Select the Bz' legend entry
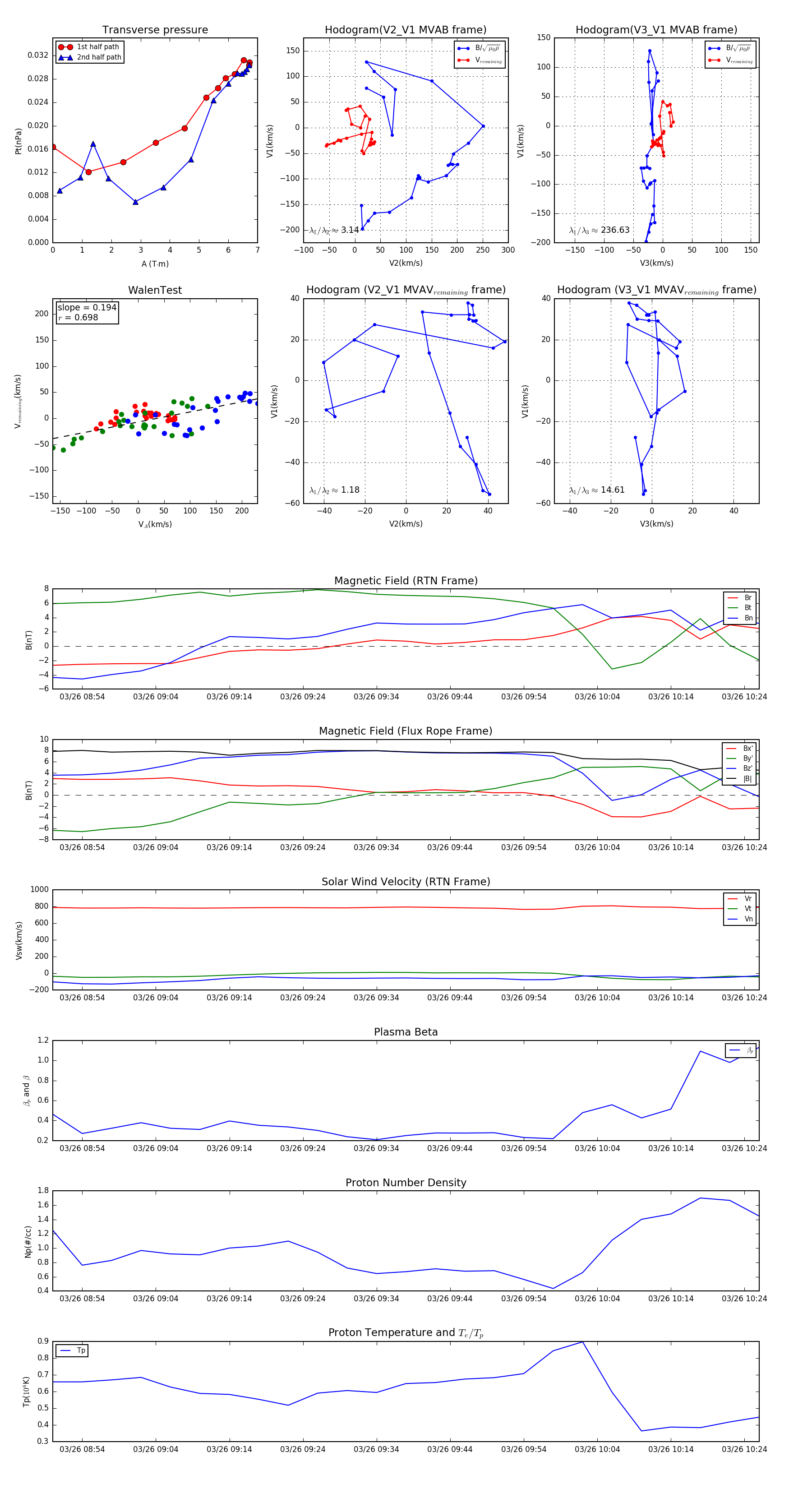Viewport: 812px width, 1489px height. [739, 768]
